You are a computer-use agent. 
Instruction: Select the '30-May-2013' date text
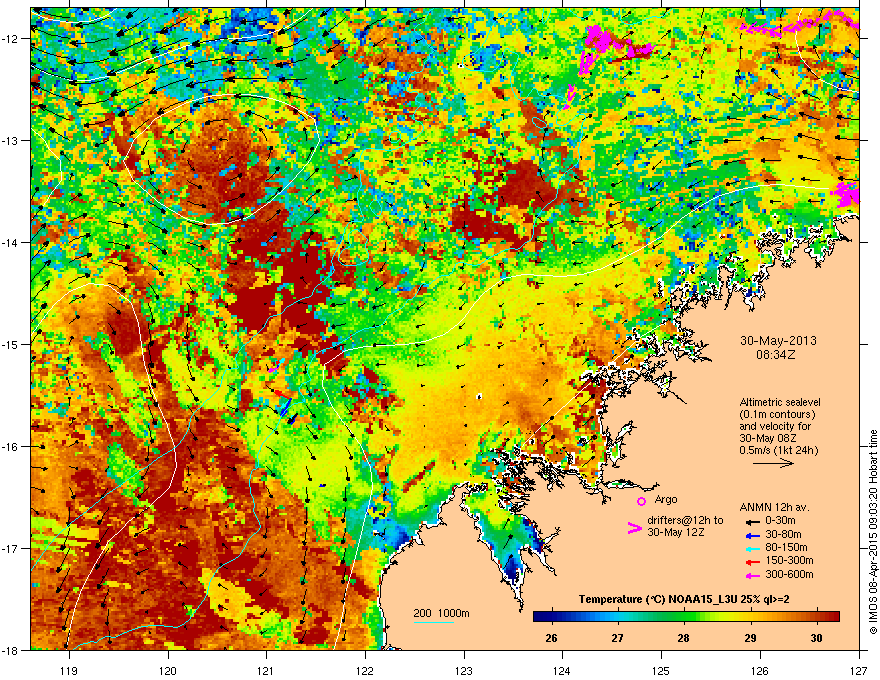[x=778, y=341]
